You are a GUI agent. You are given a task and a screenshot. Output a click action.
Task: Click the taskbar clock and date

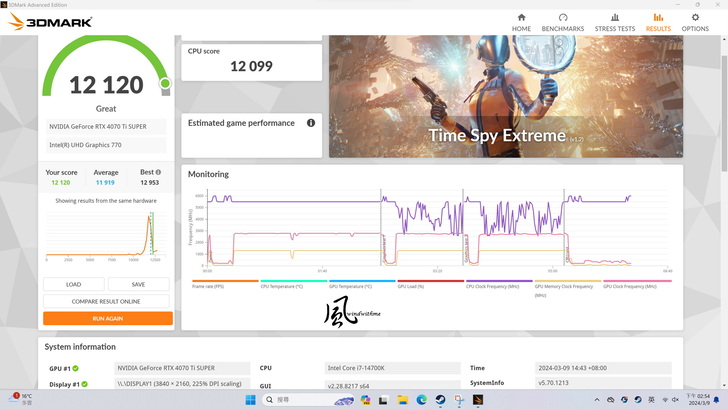click(x=698, y=400)
